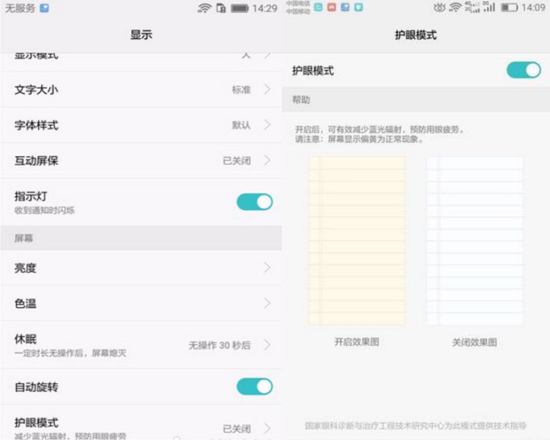
Task: Tap the SIM card icon in left status bar
Action: (221, 8)
